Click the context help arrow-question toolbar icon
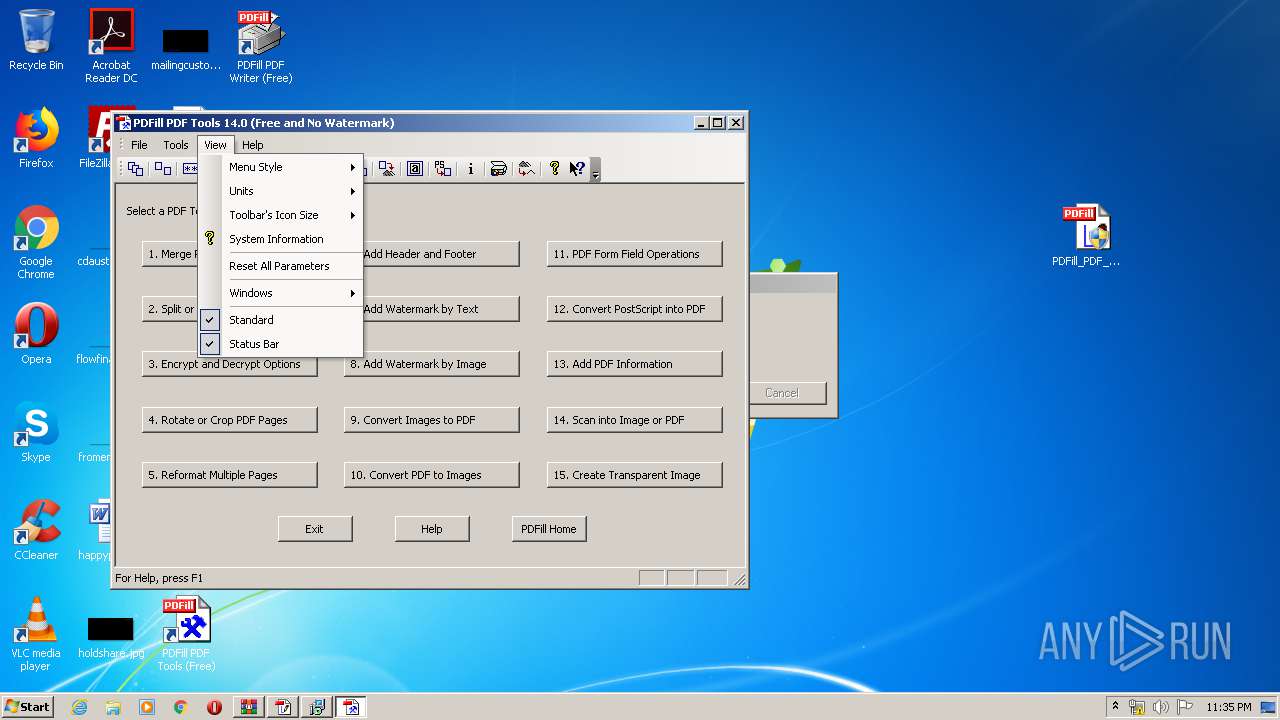Viewport: 1280px width, 720px height. coord(578,169)
